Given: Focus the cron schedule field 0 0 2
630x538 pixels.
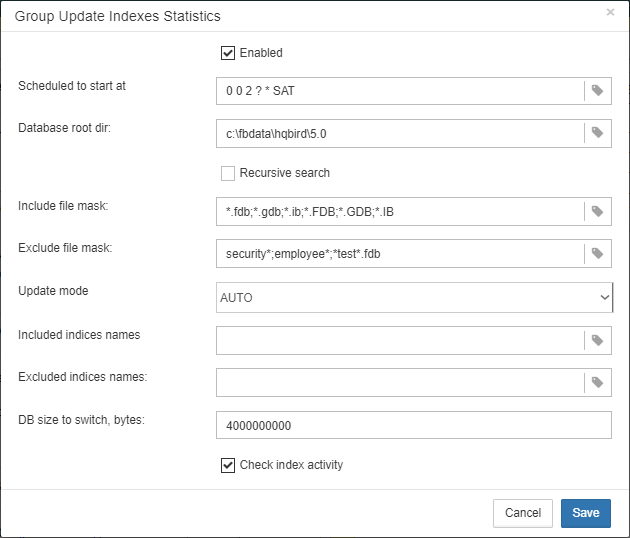Looking at the screenshot, I should click(x=400, y=91).
